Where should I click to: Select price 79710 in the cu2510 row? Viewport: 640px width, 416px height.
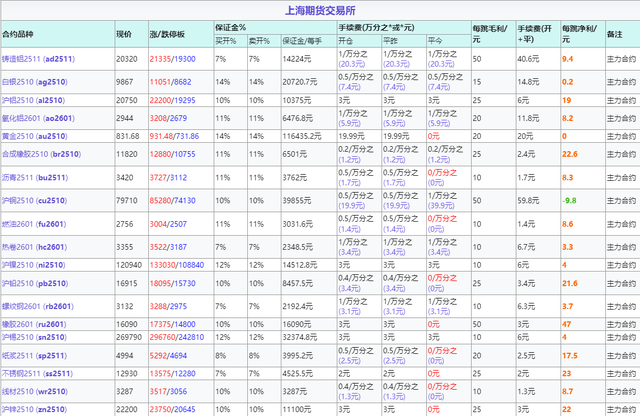(127, 200)
